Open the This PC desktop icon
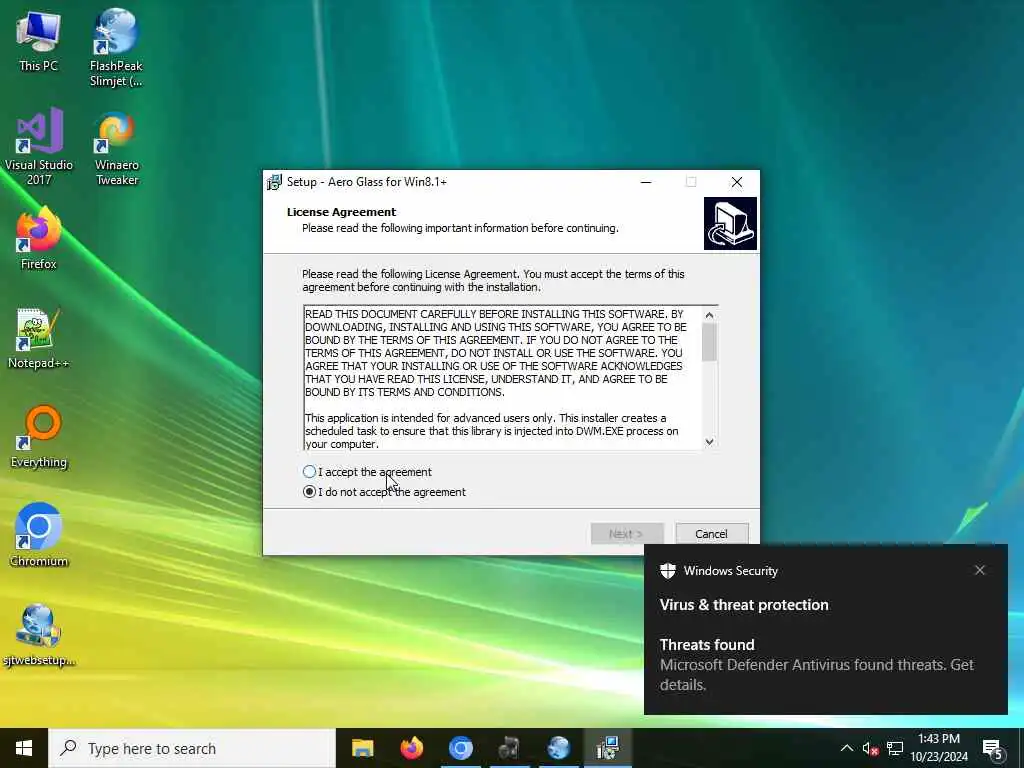Screen dimensions: 1024x768 pos(39,40)
